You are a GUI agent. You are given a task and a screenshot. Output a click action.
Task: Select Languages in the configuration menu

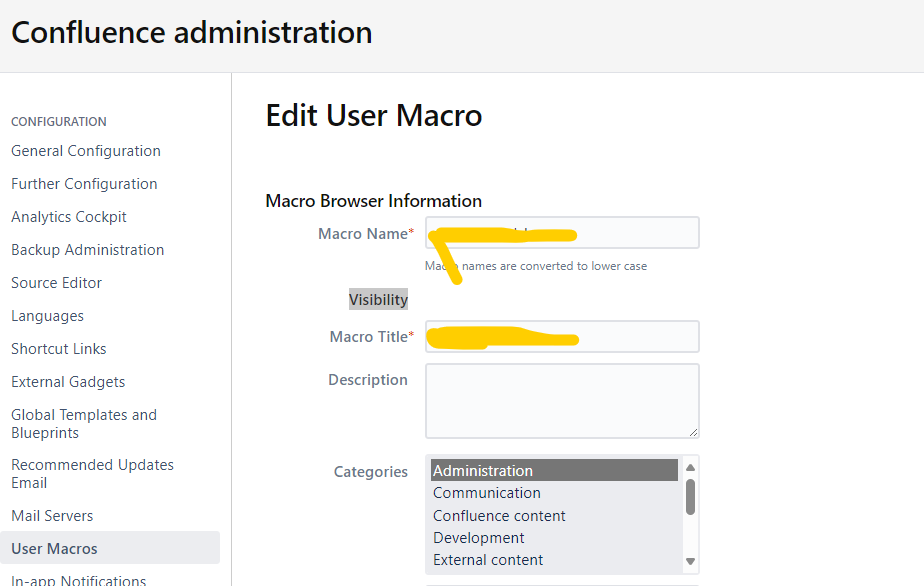tap(48, 316)
